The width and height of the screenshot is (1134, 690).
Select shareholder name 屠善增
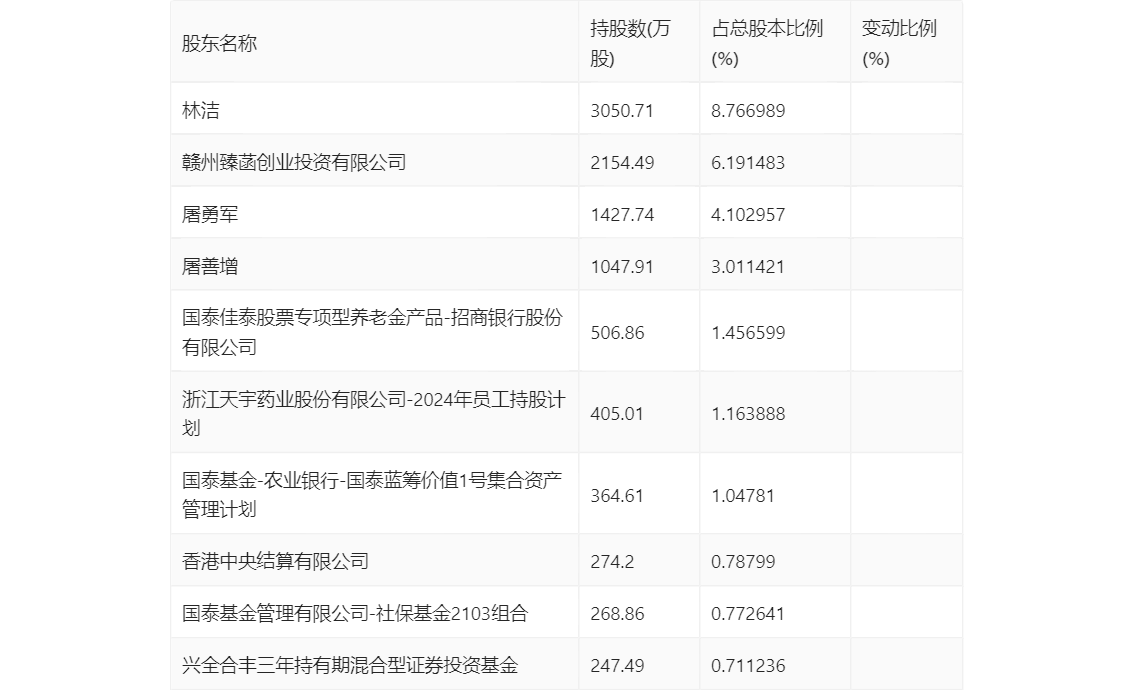[210, 267]
